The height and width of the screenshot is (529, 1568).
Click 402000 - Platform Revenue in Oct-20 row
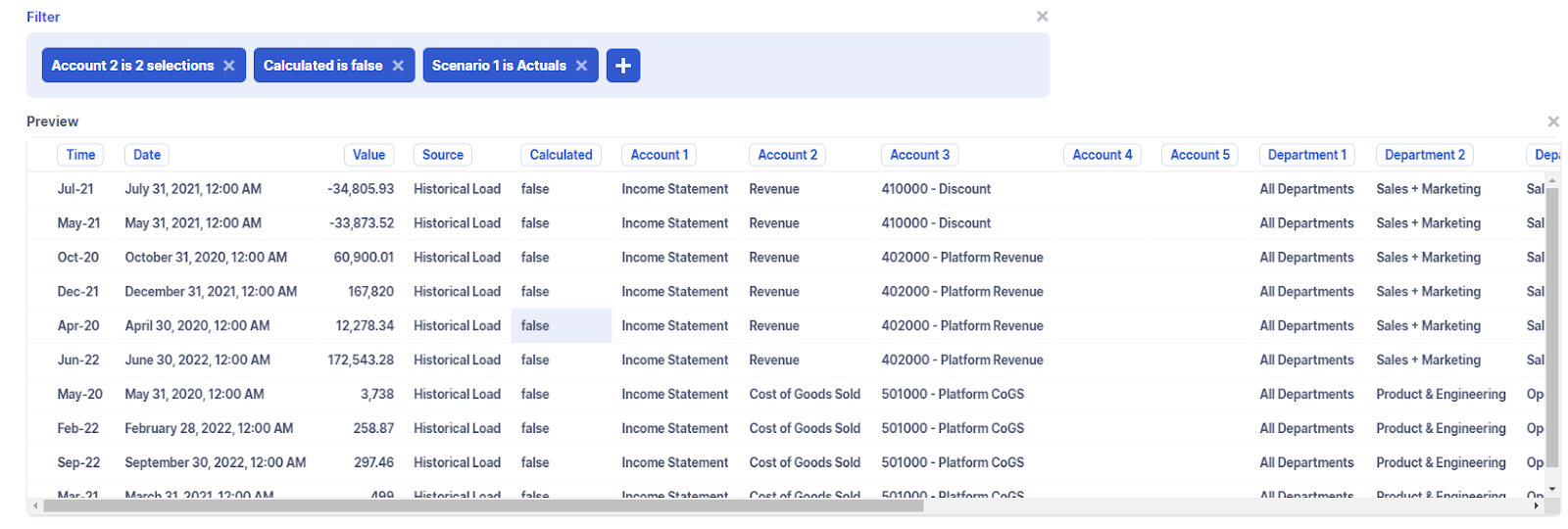coord(962,258)
